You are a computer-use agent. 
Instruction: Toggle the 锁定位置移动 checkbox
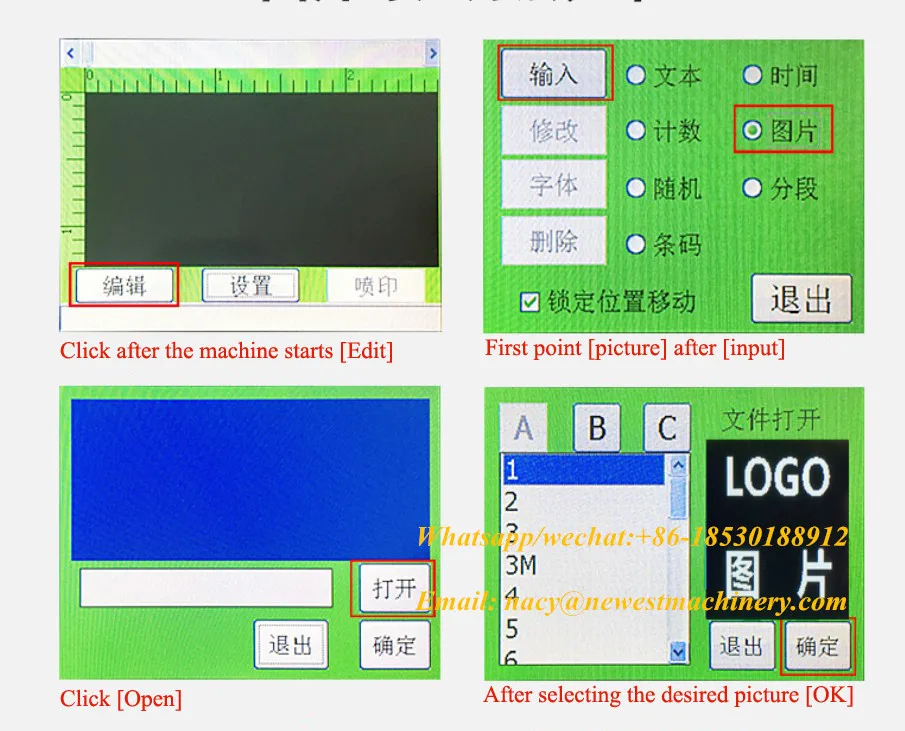[529, 302]
